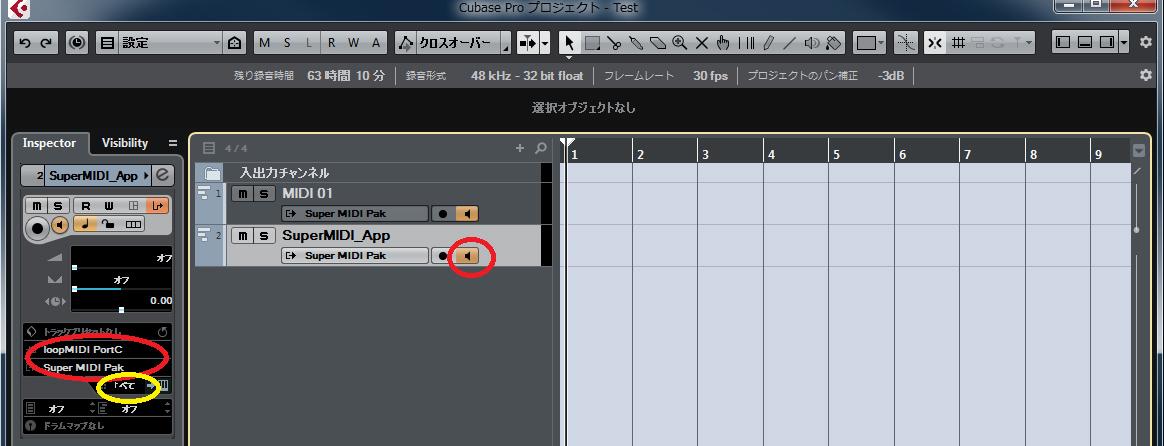Open the loopMIDI PortC input routing
This screenshot has width=1164, height=446.
97,350
